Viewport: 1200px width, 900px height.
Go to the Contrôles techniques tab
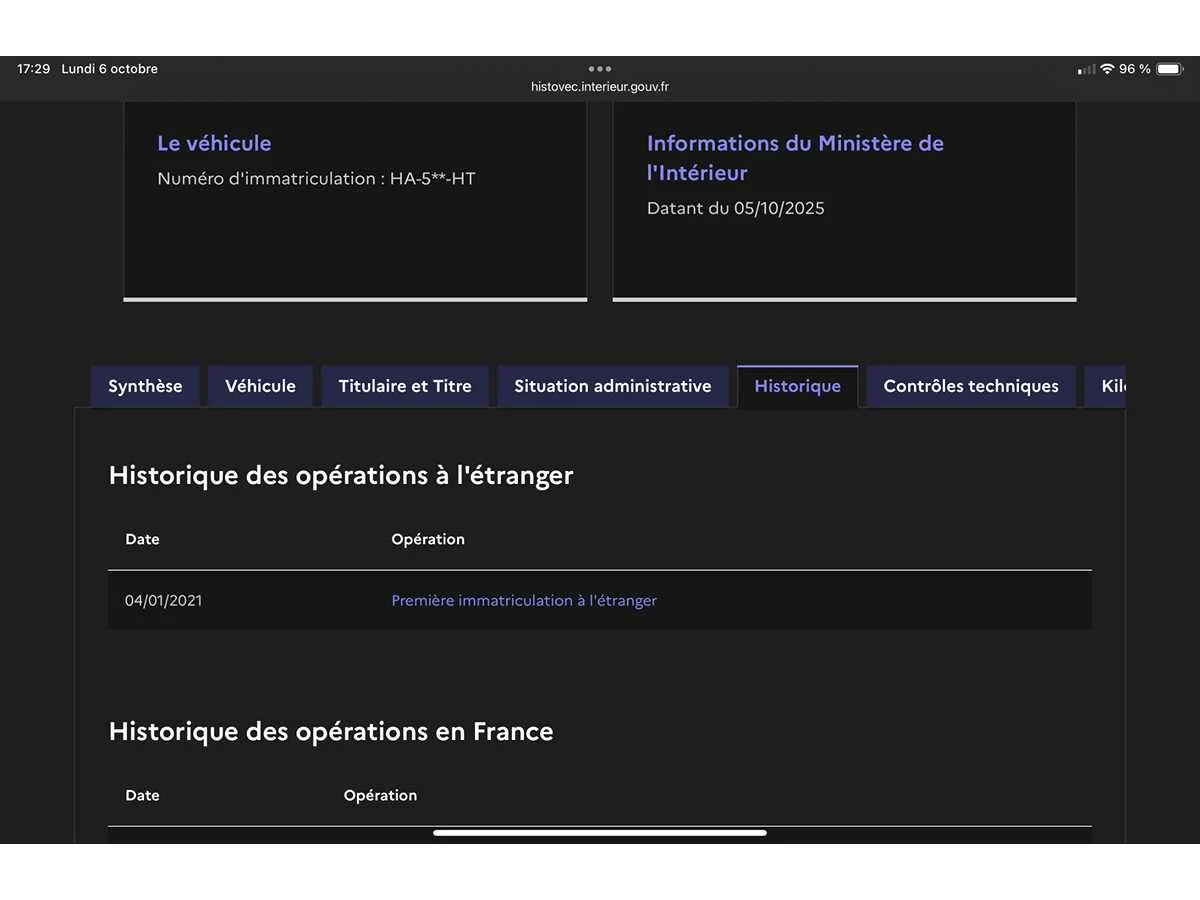coord(971,386)
